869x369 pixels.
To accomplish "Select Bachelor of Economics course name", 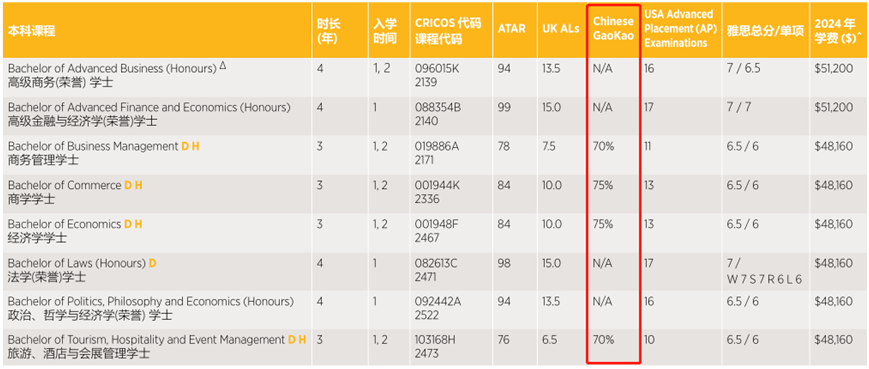I will click(64, 224).
